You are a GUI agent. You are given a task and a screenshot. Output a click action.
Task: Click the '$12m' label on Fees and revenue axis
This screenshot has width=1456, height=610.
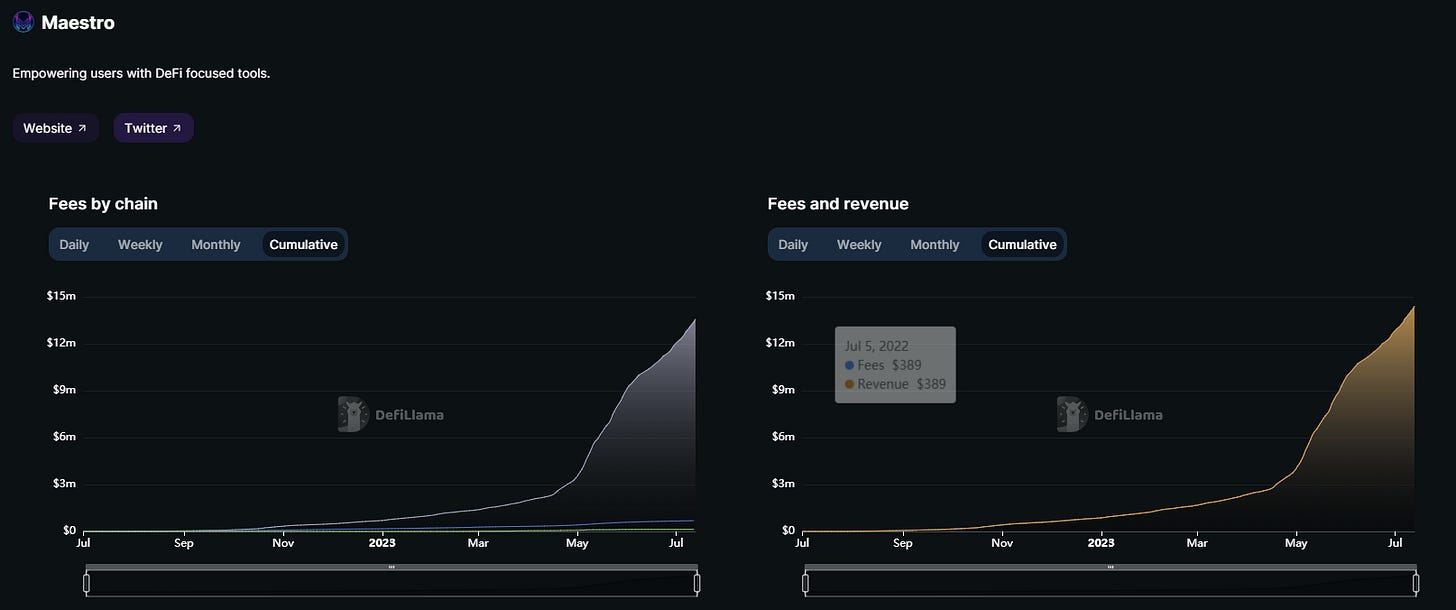click(780, 343)
